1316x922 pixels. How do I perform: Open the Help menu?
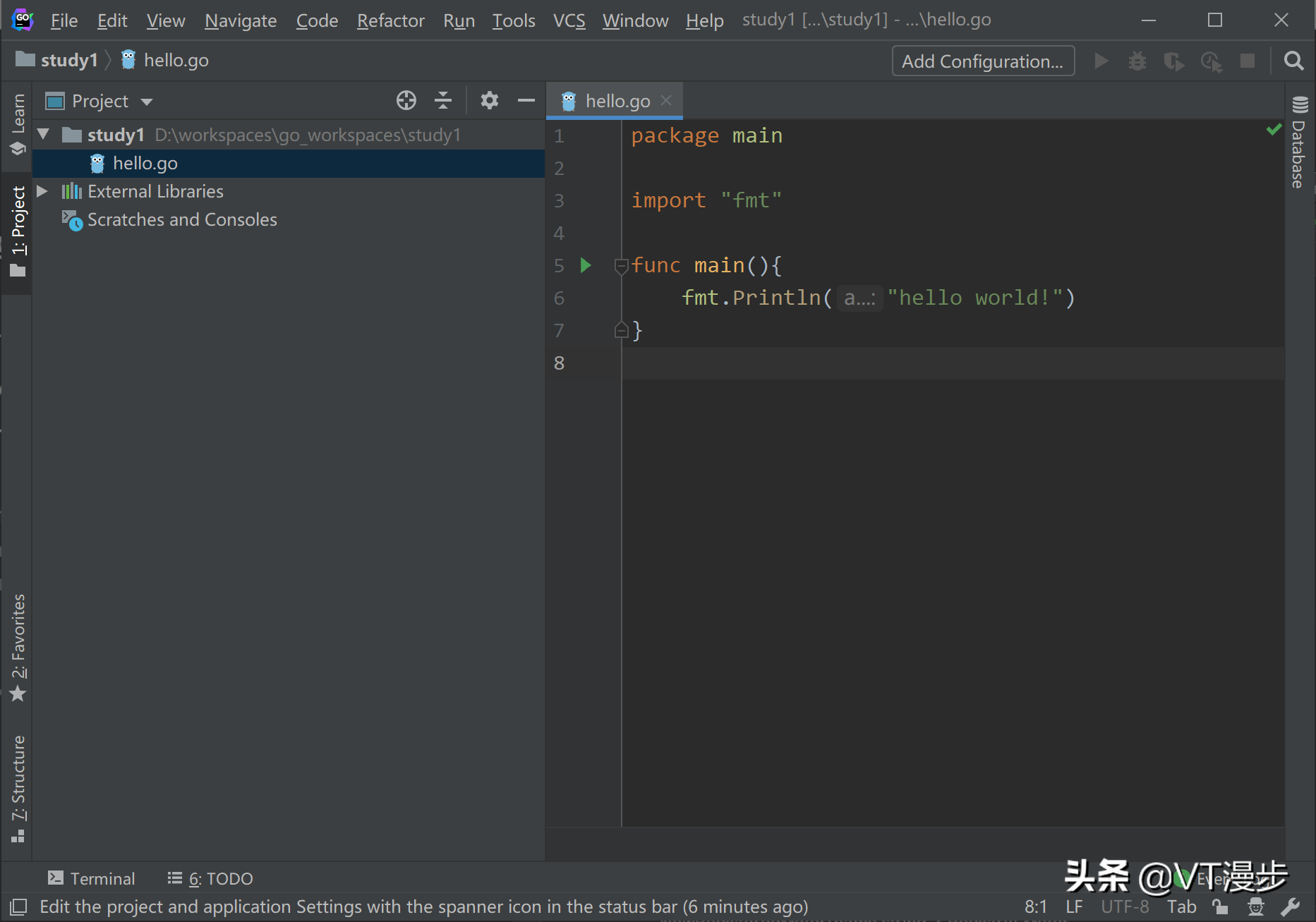[x=704, y=20]
